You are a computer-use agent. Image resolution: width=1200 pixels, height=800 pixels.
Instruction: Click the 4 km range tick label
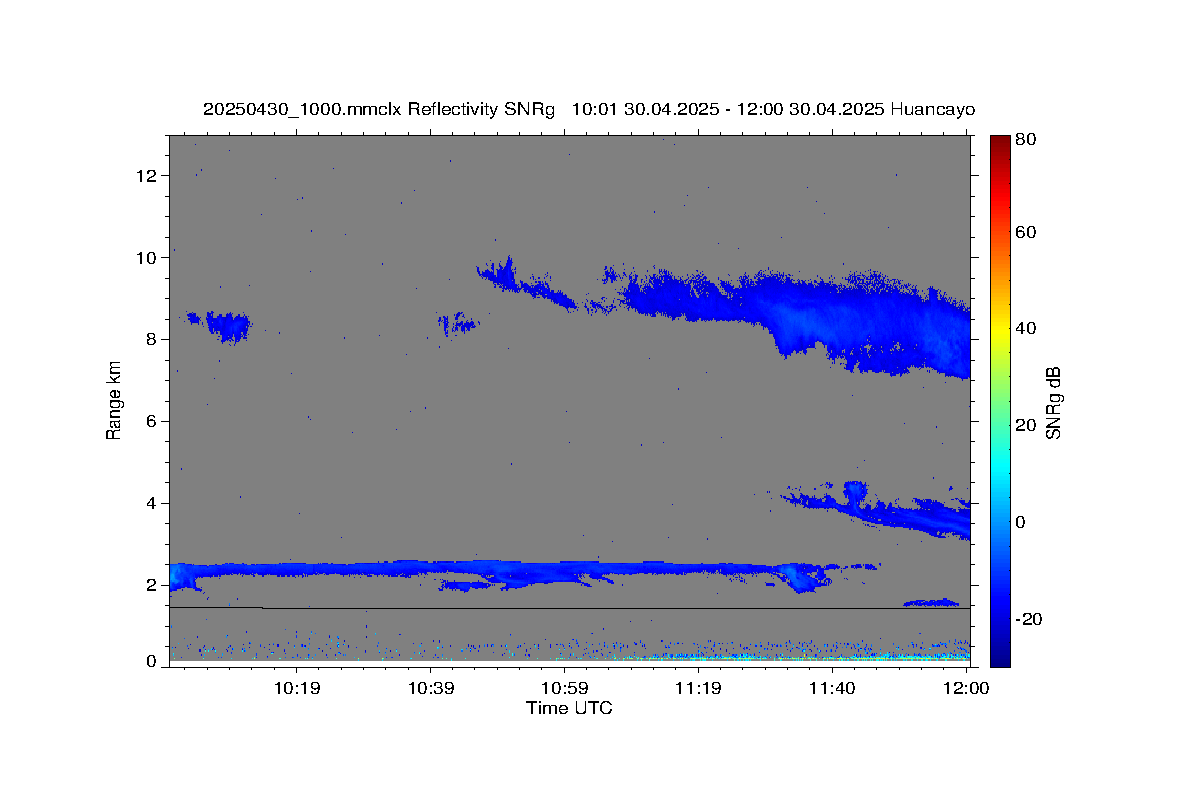point(151,504)
